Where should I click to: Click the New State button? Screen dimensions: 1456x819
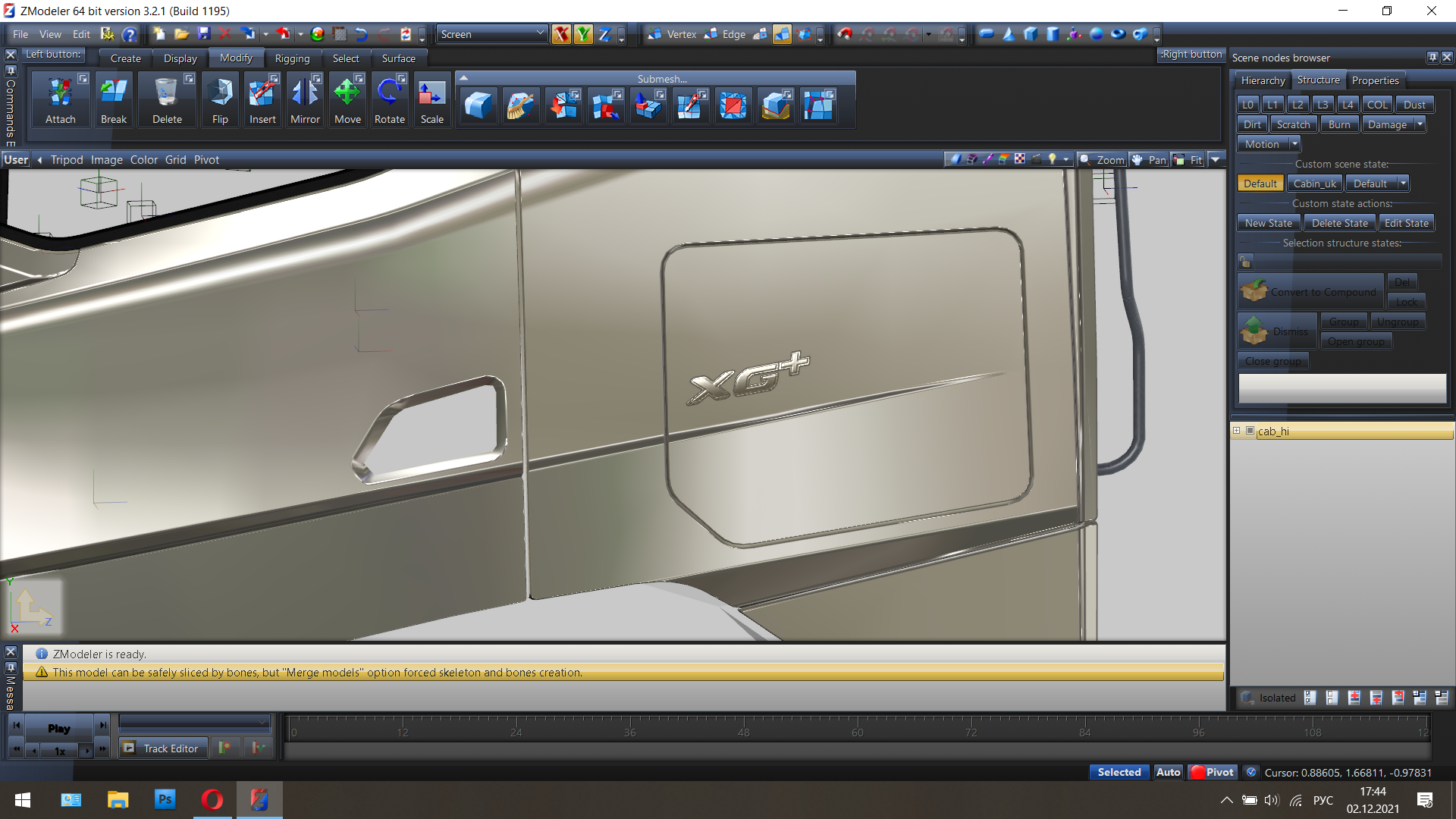click(x=1268, y=223)
